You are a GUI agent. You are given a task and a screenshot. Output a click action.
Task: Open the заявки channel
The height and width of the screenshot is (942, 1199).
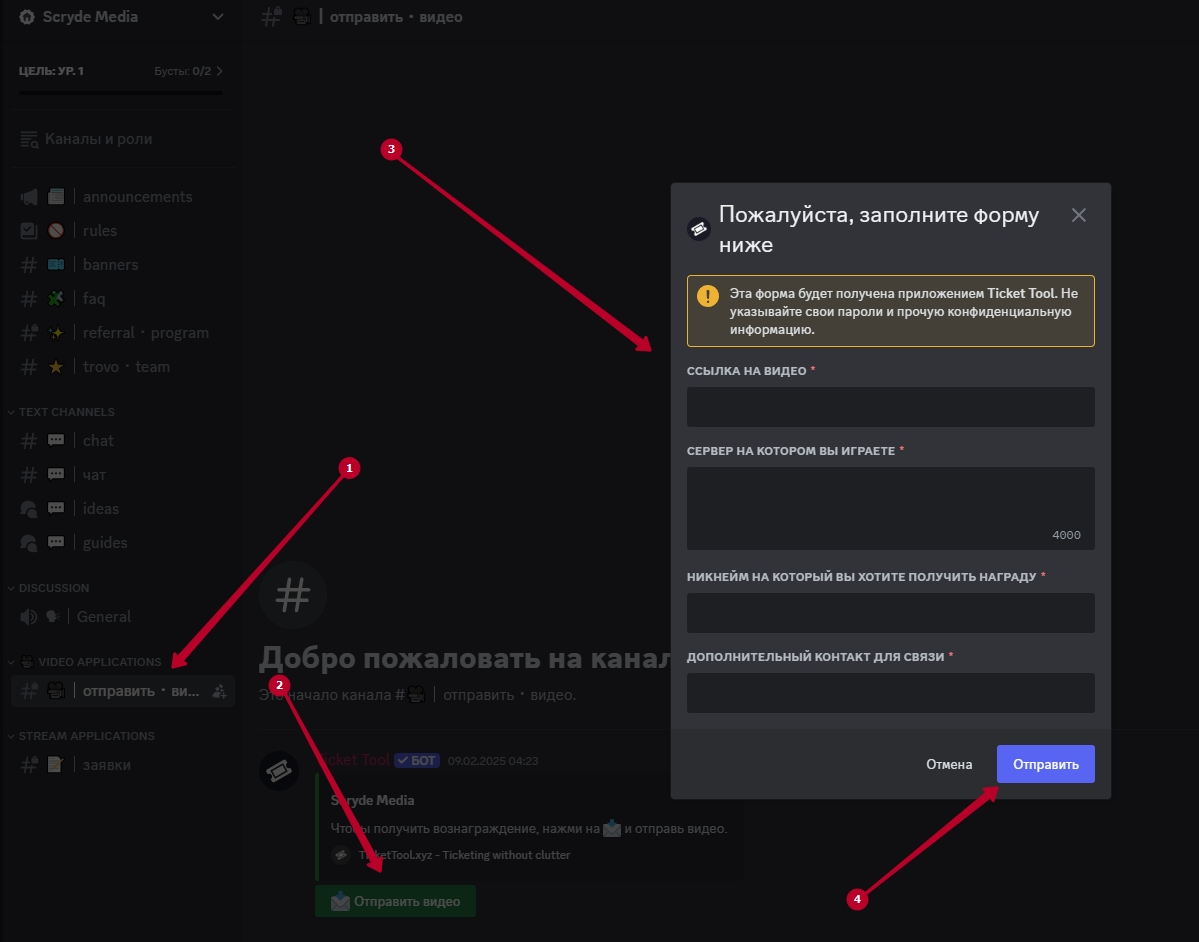[x=106, y=765]
